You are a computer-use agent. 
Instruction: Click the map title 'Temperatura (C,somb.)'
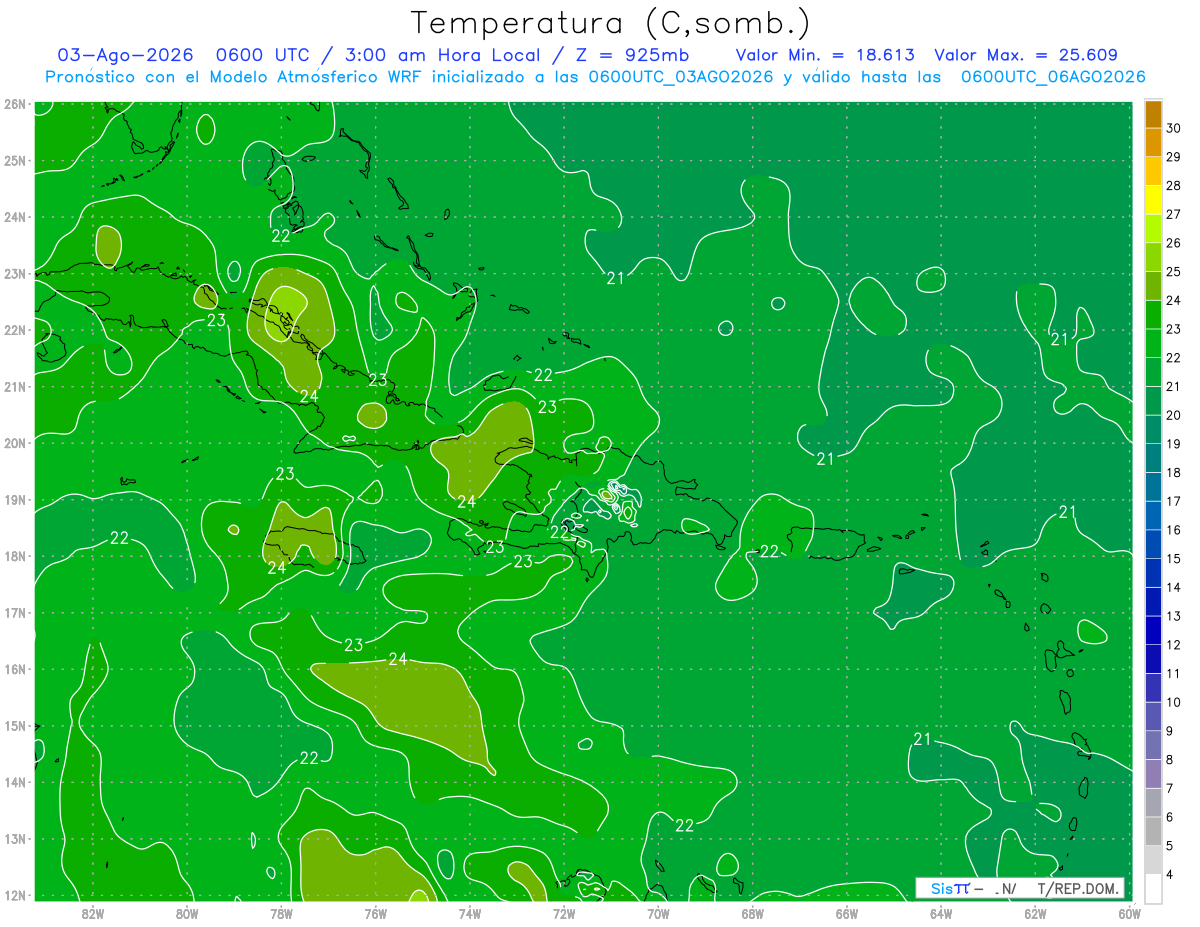(610, 23)
